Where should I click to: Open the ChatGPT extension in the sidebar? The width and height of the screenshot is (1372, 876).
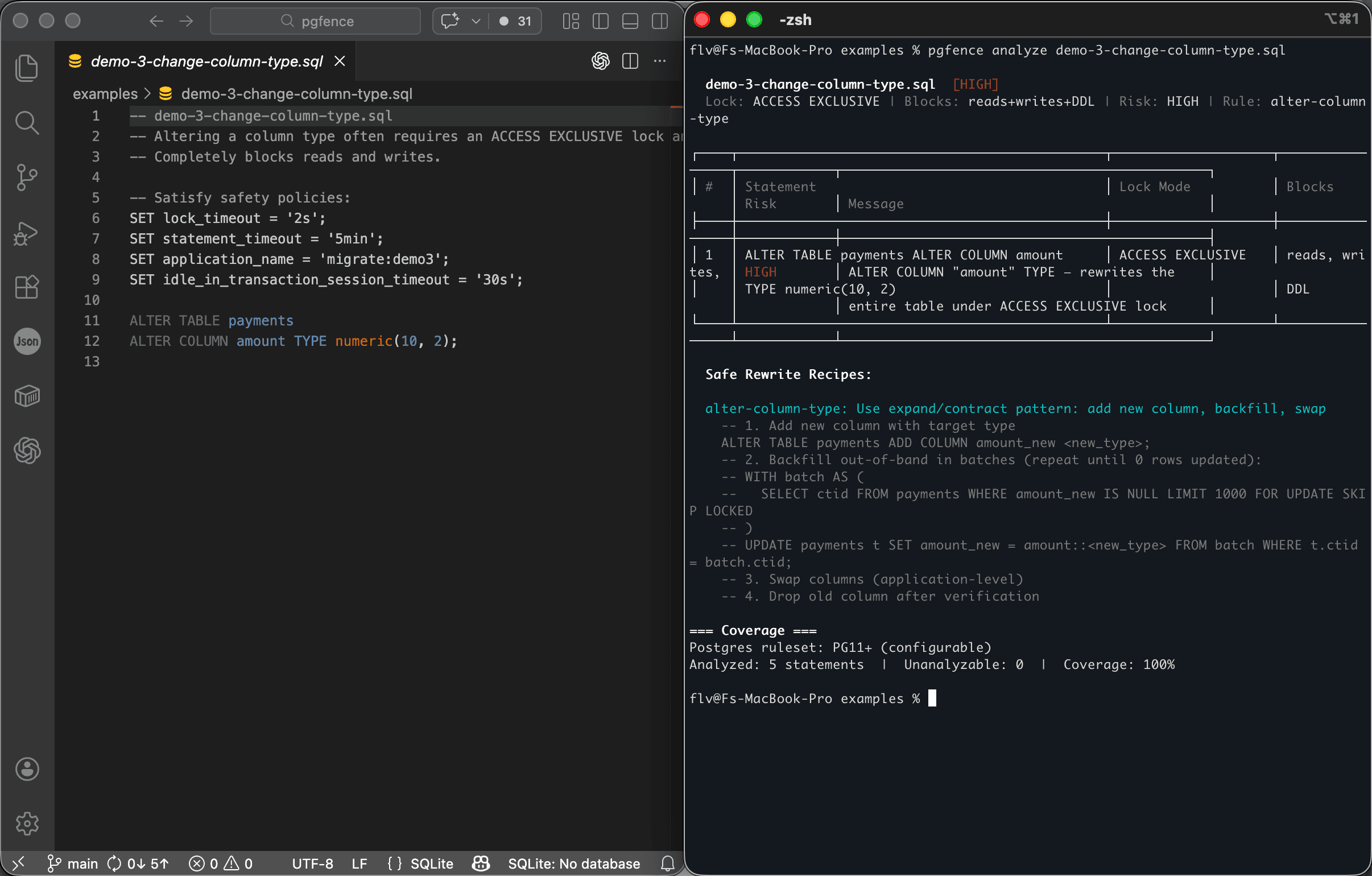[x=27, y=451]
